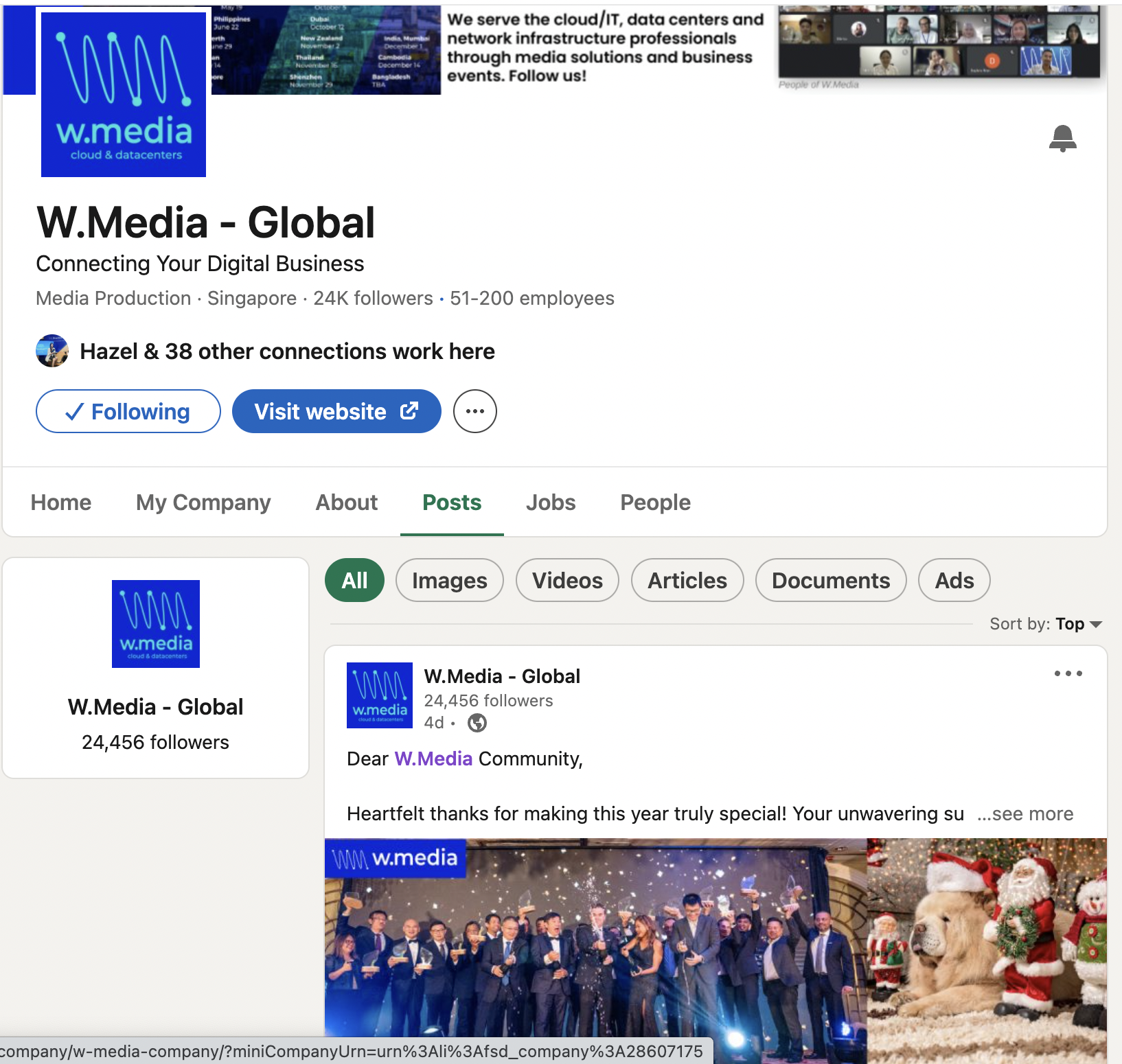Image resolution: width=1122 pixels, height=1064 pixels.
Task: Open the three-dot more options button beside Visit website
Action: tap(474, 411)
